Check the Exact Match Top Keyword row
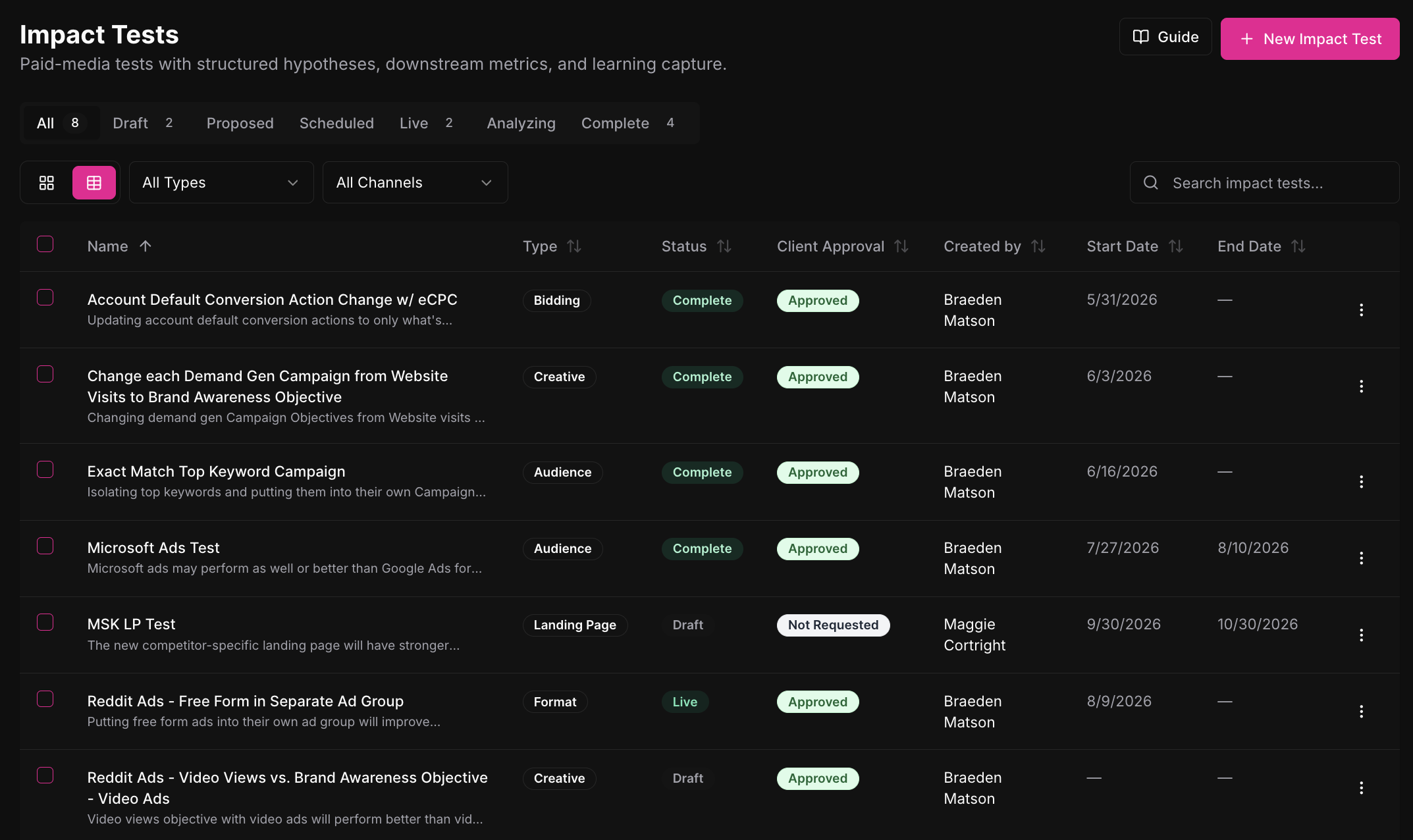The height and width of the screenshot is (840, 1413). tap(45, 469)
